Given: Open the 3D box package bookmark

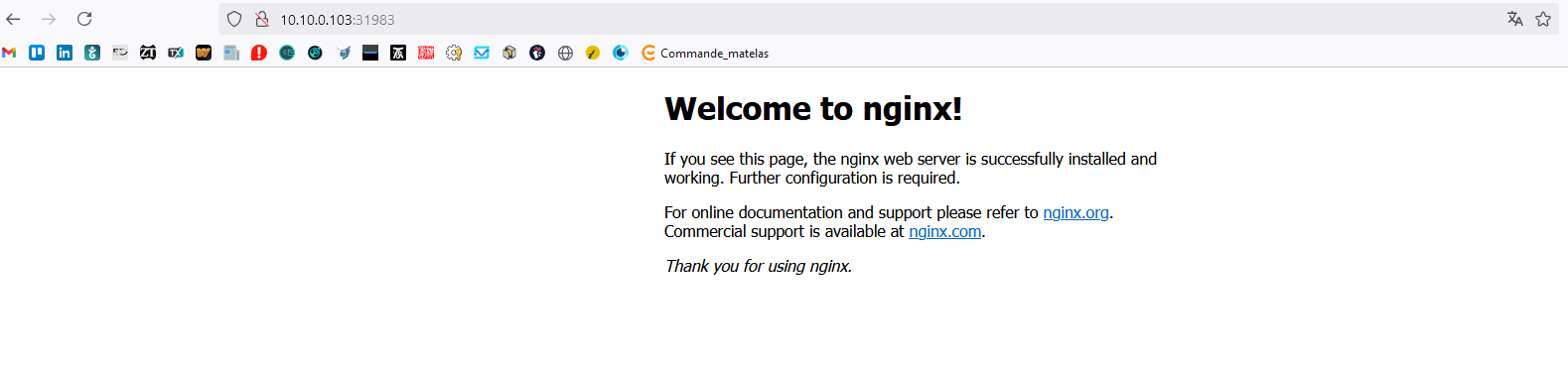Looking at the screenshot, I should click(x=509, y=53).
